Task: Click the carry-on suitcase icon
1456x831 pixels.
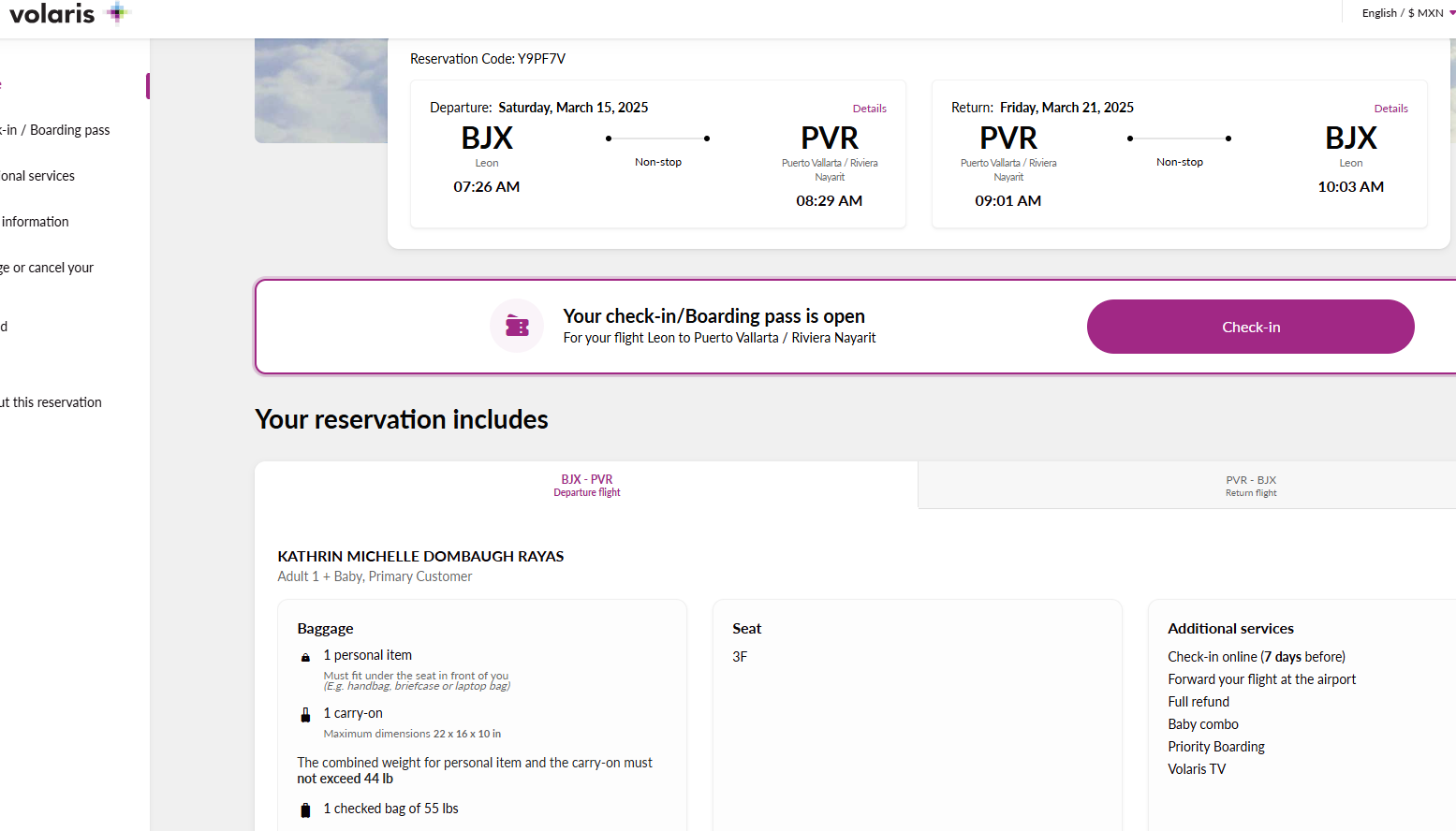Action: pyautogui.click(x=305, y=713)
